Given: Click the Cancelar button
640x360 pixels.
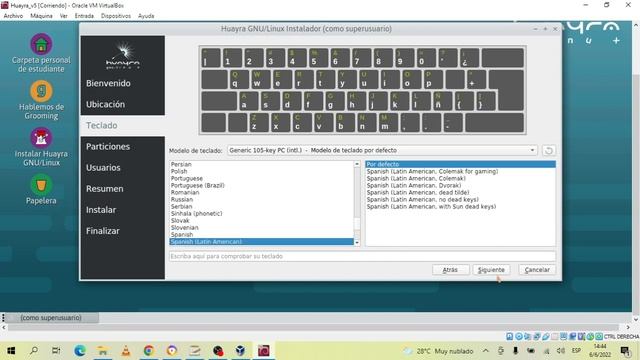Looking at the screenshot, I should tap(537, 270).
